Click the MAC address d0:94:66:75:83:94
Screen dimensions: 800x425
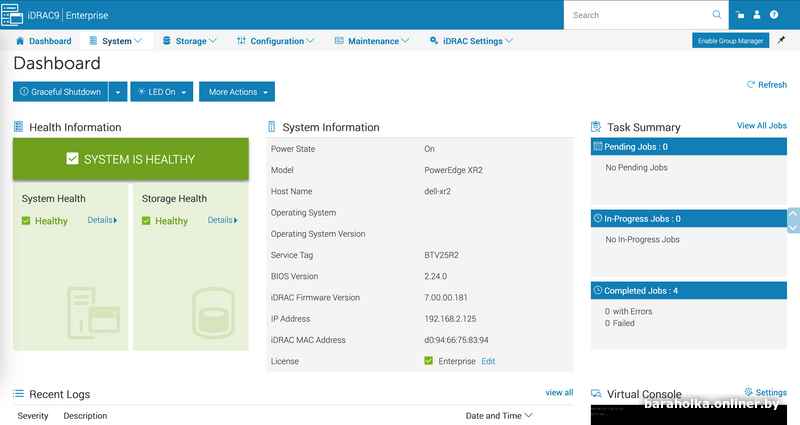click(457, 340)
